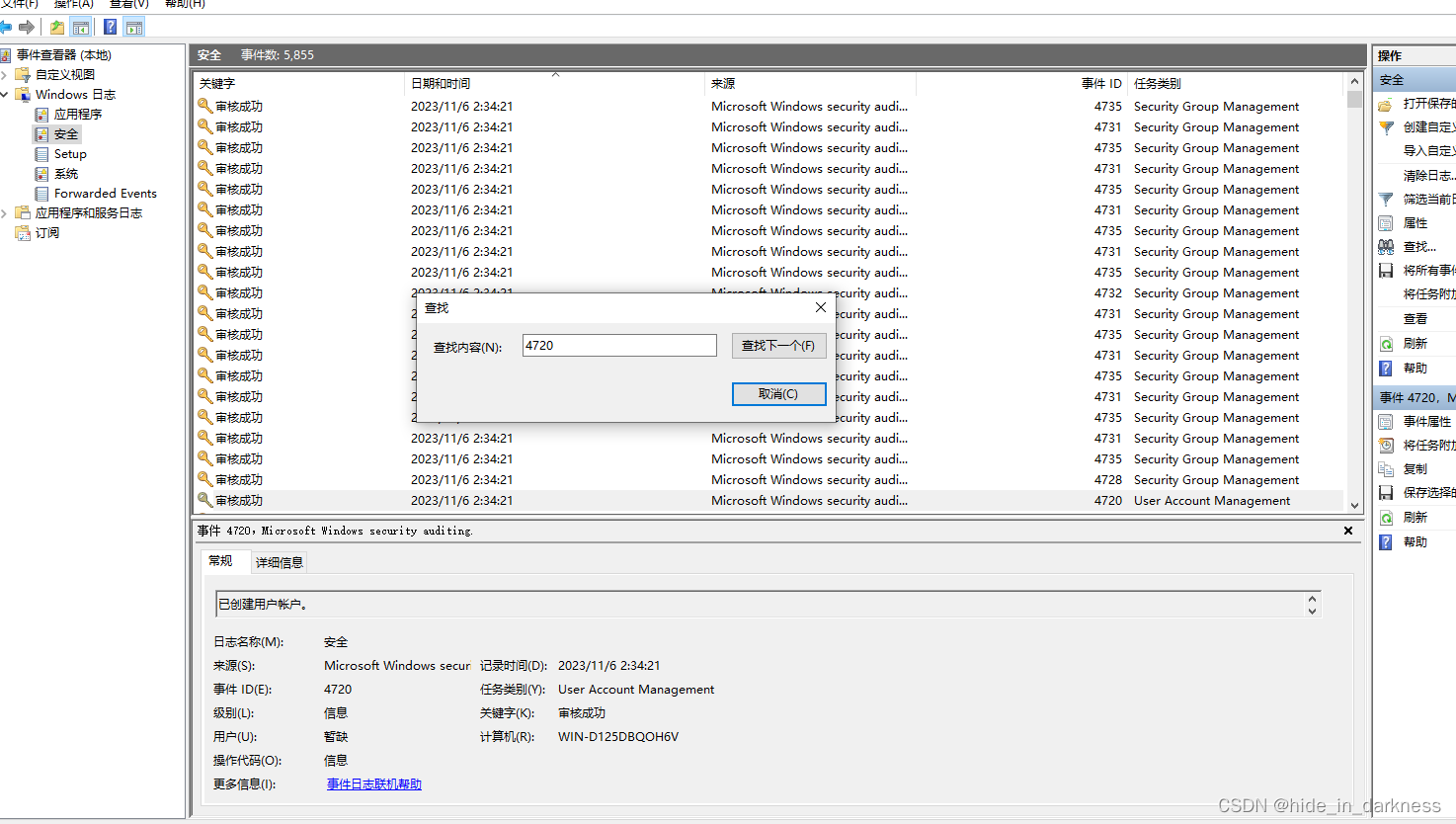Select the event row with ID 4732
Image resolution: width=1456 pixels, height=824 pixels.
tap(768, 293)
